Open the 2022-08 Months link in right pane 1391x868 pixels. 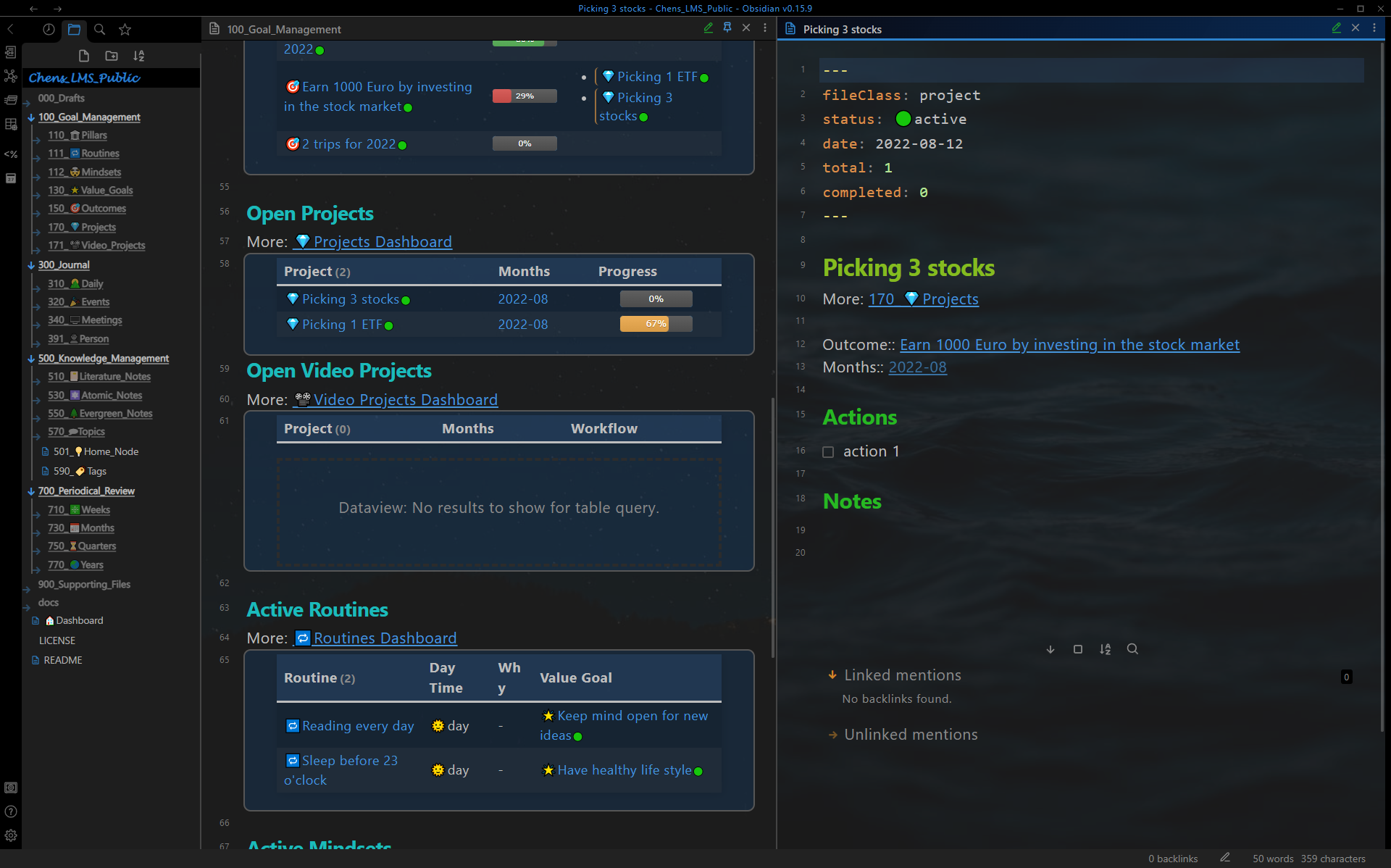[917, 367]
